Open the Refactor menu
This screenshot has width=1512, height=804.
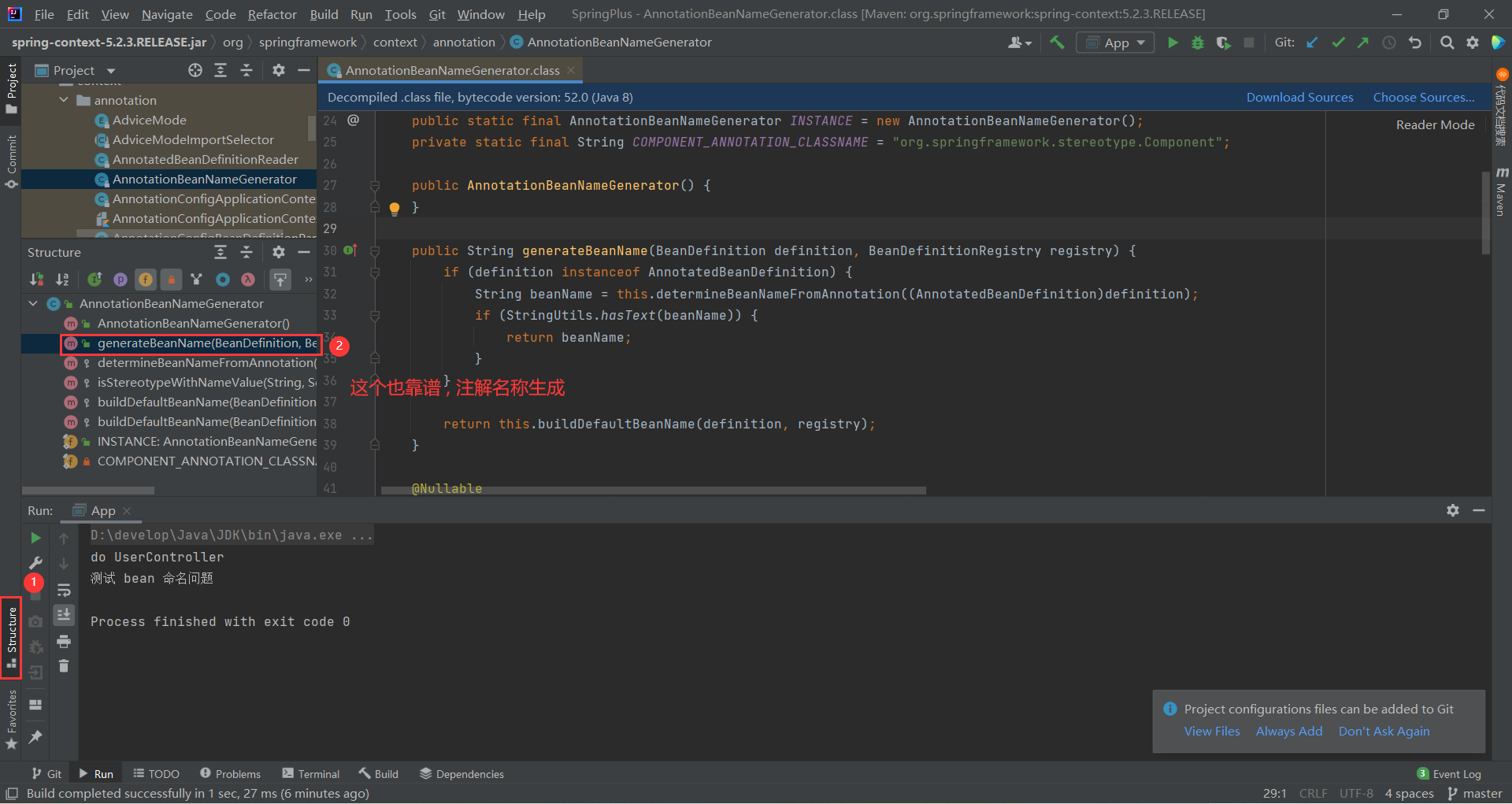coord(272,14)
